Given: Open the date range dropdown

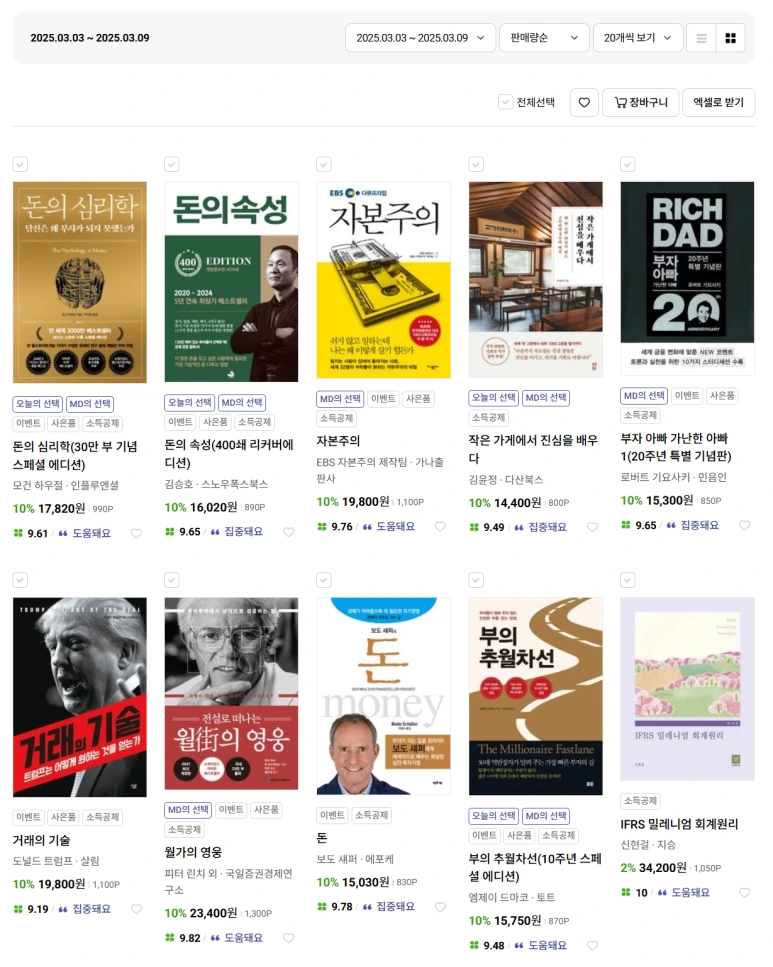Looking at the screenshot, I should [420, 38].
